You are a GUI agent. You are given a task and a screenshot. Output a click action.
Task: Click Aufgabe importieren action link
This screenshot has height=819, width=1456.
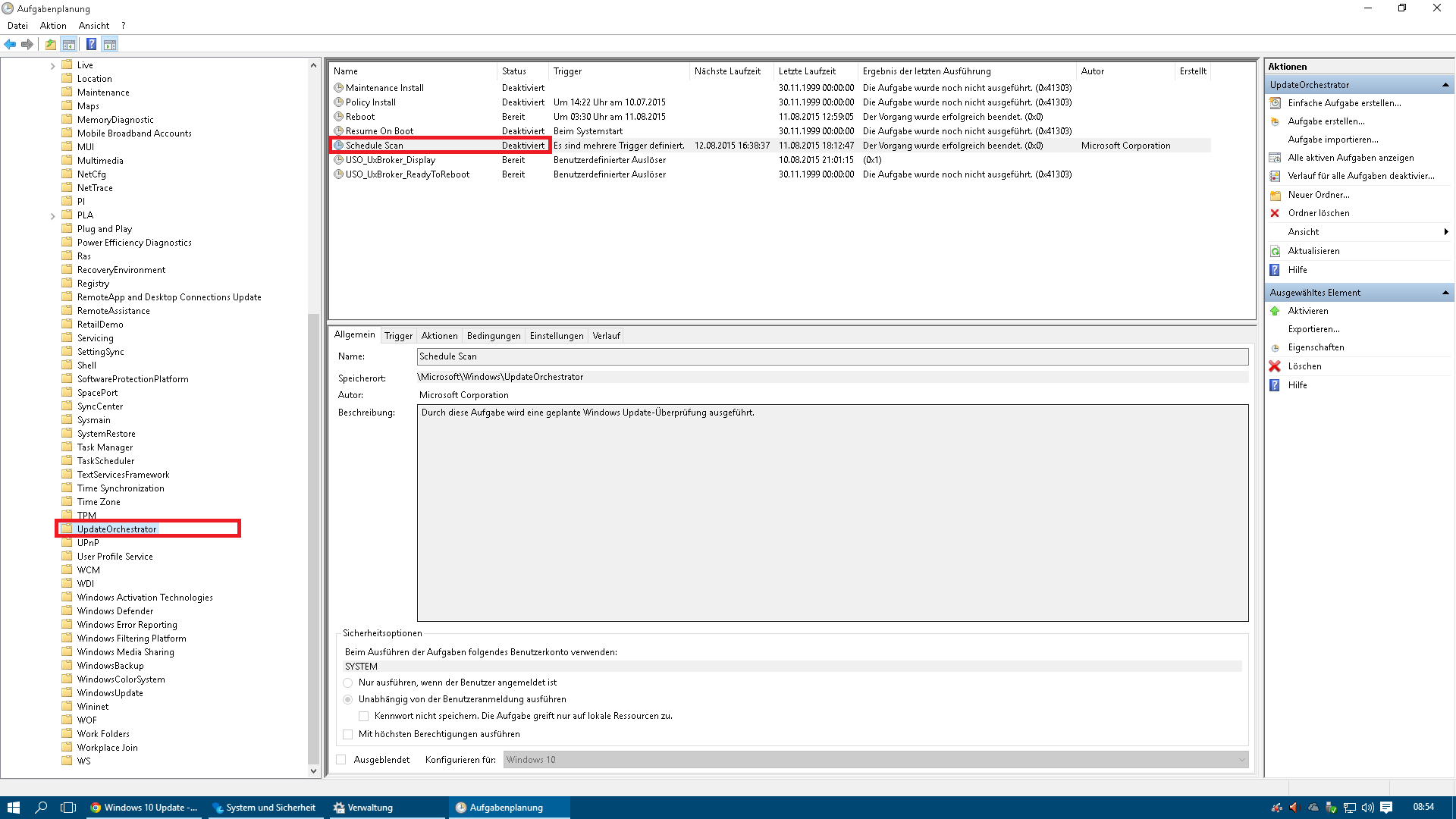coord(1332,140)
